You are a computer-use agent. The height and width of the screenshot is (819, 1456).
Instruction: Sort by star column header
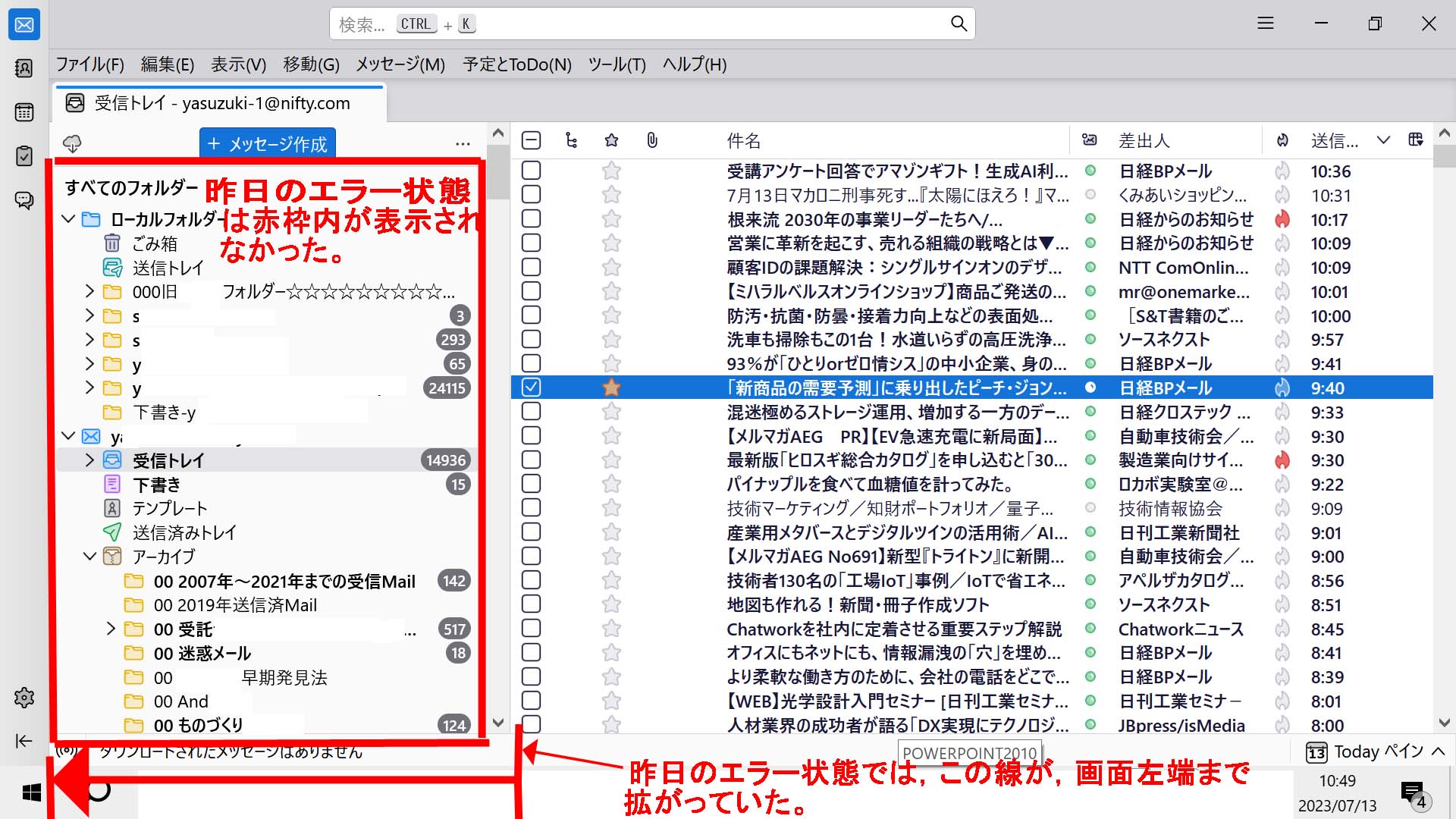611,140
